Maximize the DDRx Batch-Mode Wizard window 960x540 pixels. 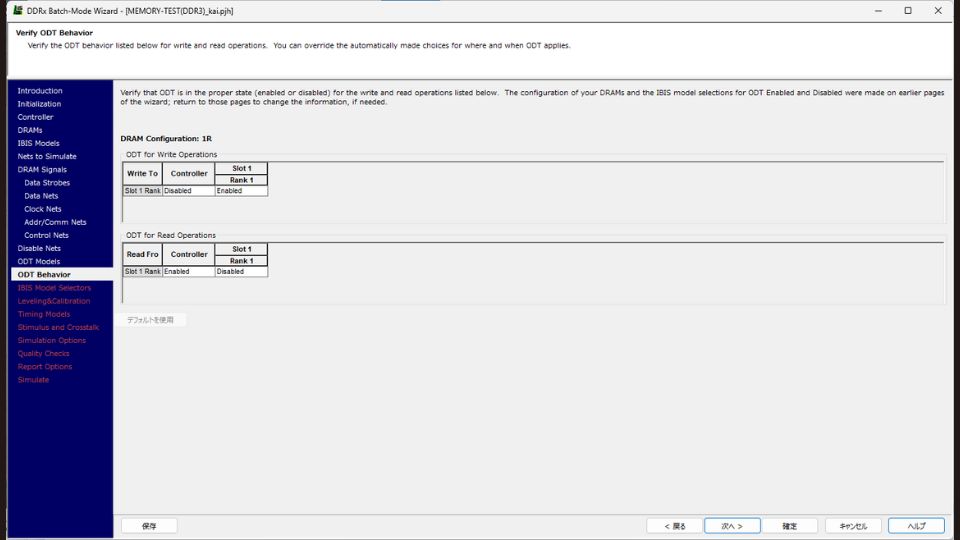pos(908,10)
